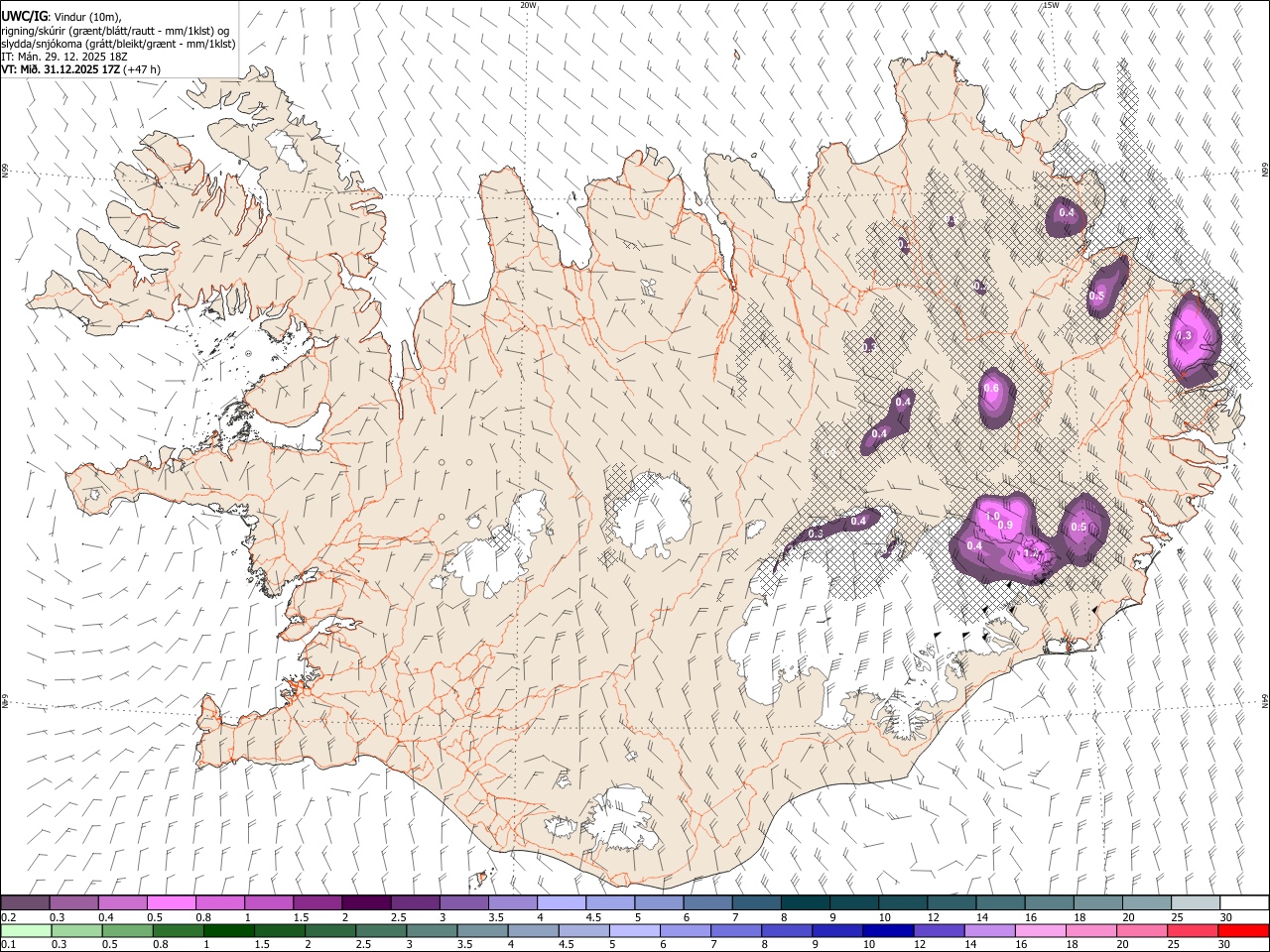The image size is (1270, 952).
Task: Click the pale green 0.1 swatch in lower legend
Action: pyautogui.click(x=26, y=930)
